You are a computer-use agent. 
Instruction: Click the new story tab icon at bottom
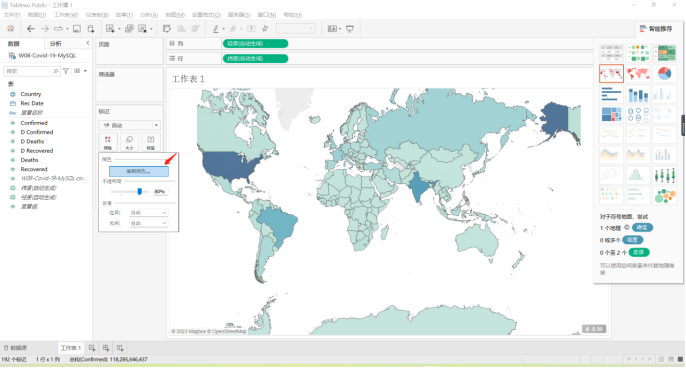[x=120, y=348]
